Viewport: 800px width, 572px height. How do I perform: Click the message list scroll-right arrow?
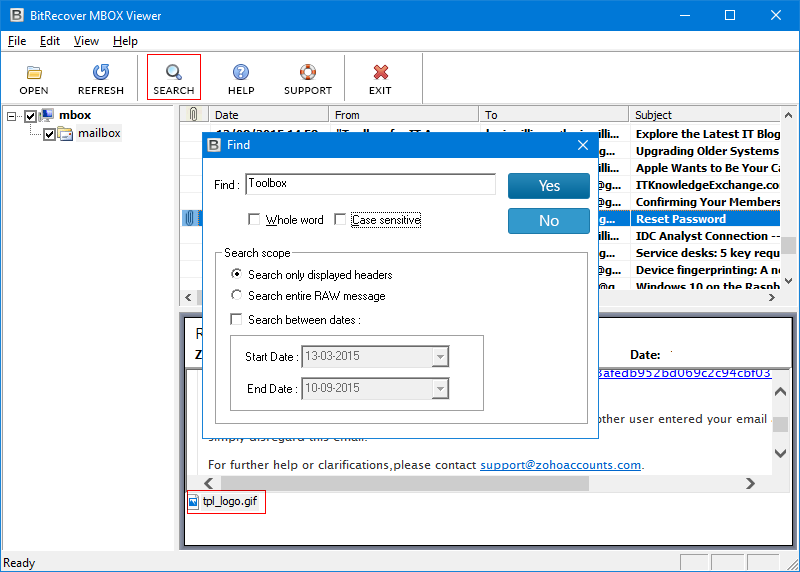tap(771, 297)
